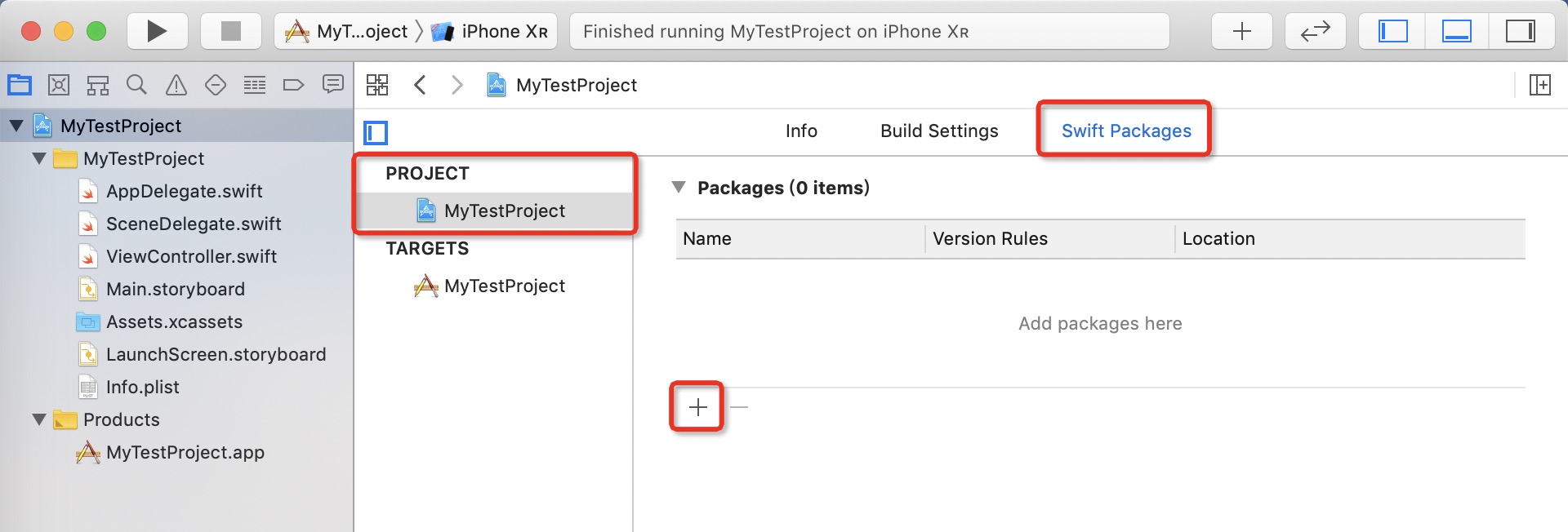Show the Issue navigator warning icon
The width and height of the screenshot is (1568, 532).
pos(176,85)
